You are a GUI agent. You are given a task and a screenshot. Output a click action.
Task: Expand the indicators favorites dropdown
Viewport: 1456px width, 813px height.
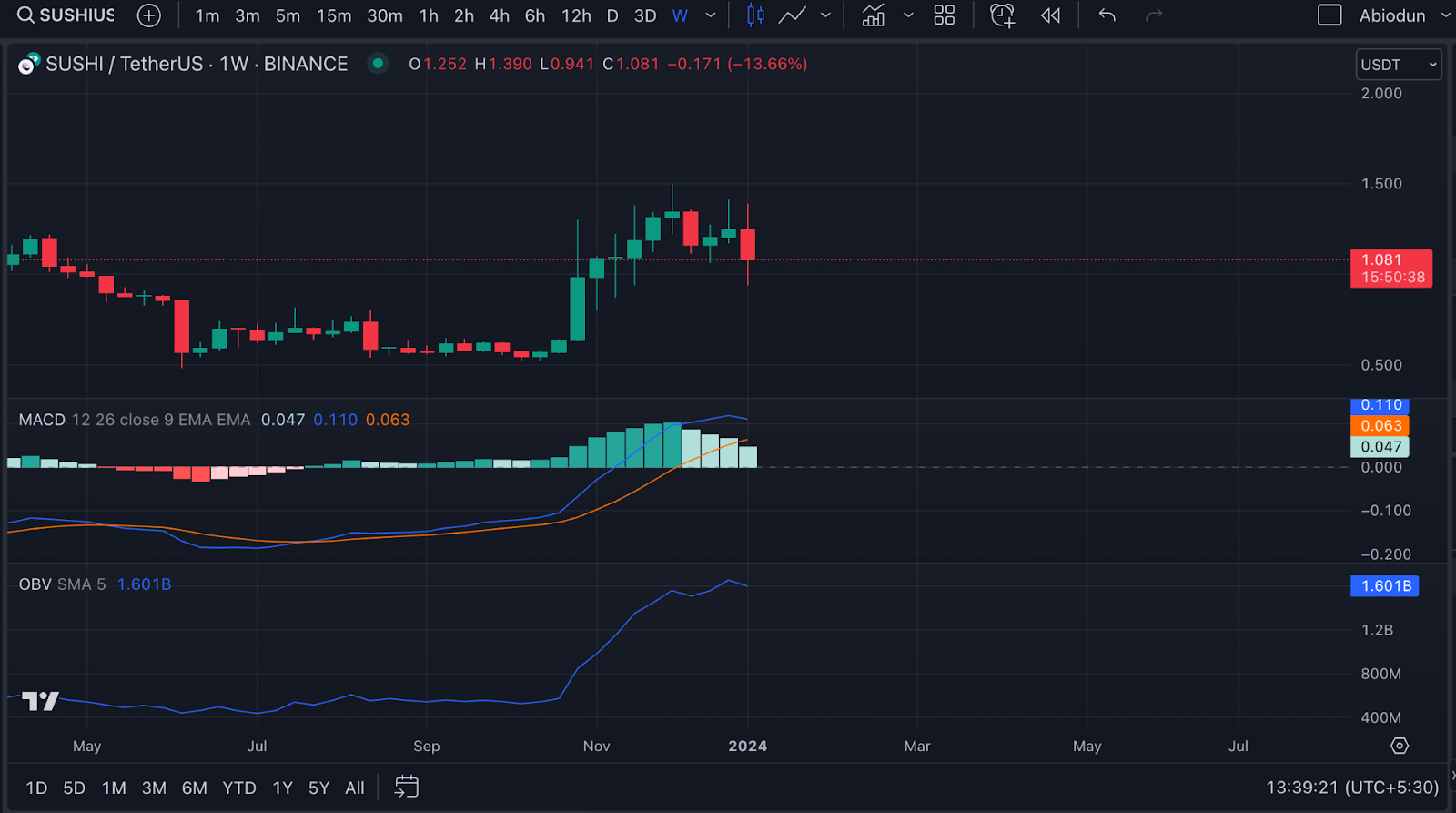pos(908,15)
